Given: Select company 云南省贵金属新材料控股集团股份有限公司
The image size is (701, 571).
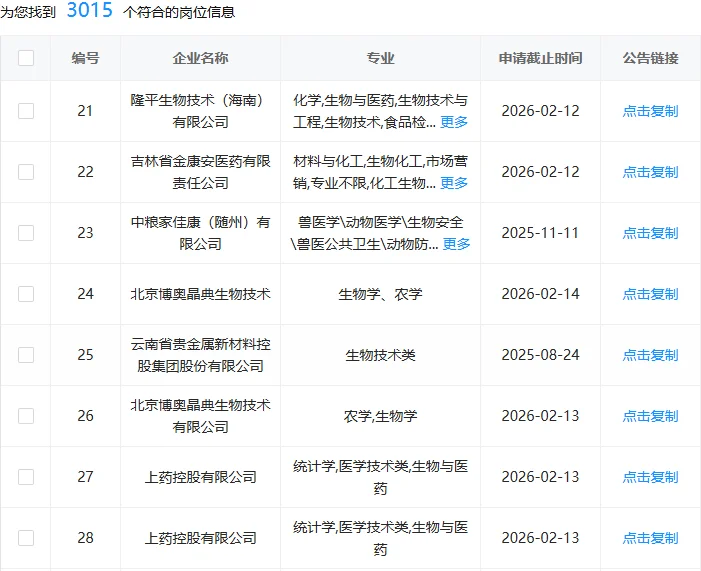Looking at the screenshot, I should (200, 355).
